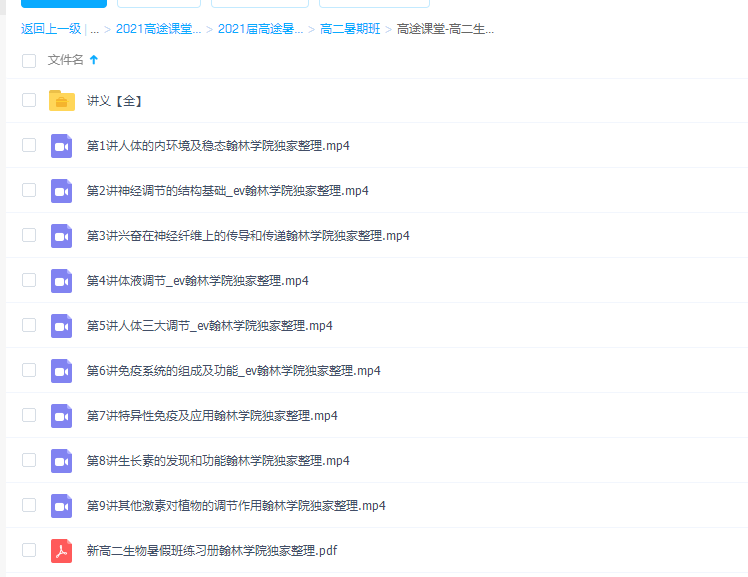748x577 pixels.
Task: Toggle the select-all checkbox beside 文件名
Action: (29, 60)
